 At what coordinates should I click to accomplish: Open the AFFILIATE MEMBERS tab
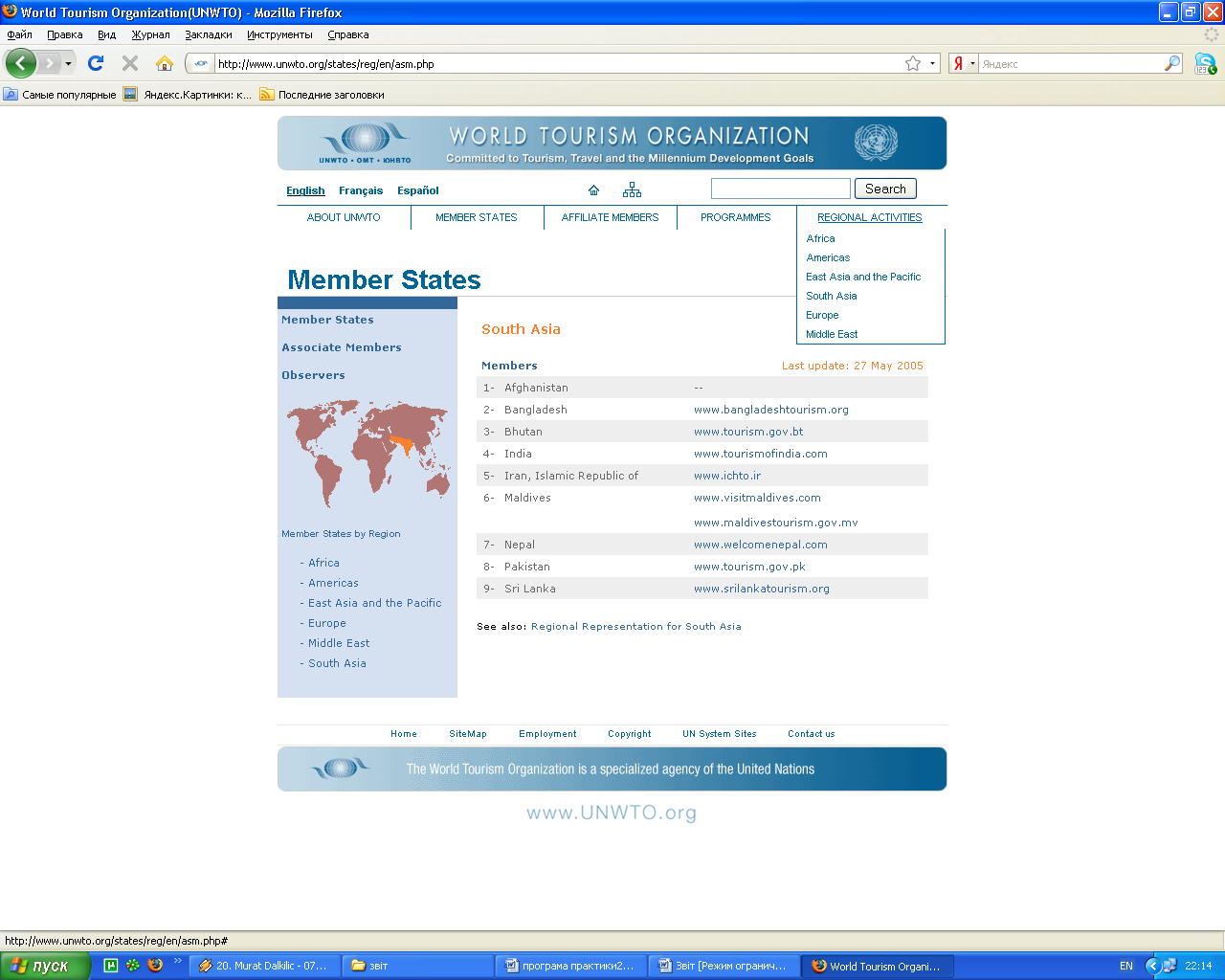(x=610, y=217)
